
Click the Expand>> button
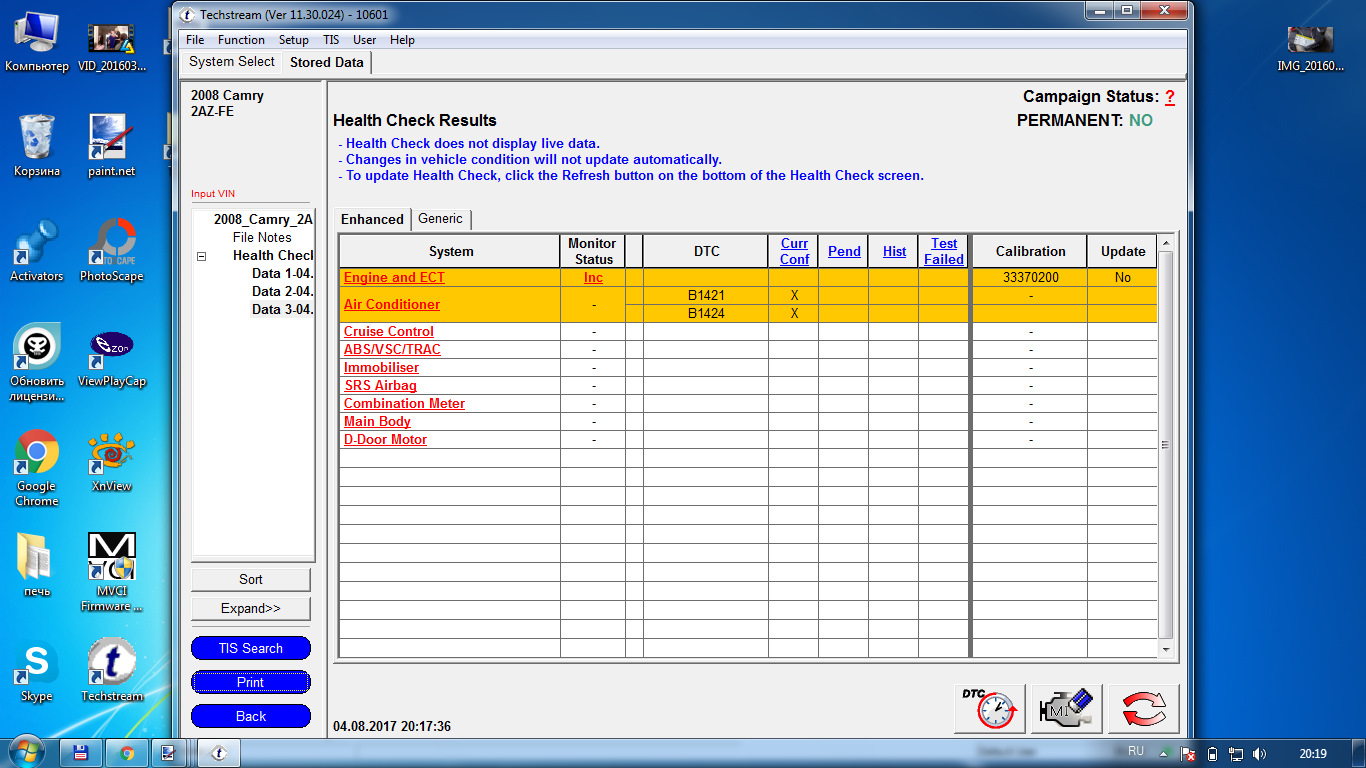click(251, 608)
